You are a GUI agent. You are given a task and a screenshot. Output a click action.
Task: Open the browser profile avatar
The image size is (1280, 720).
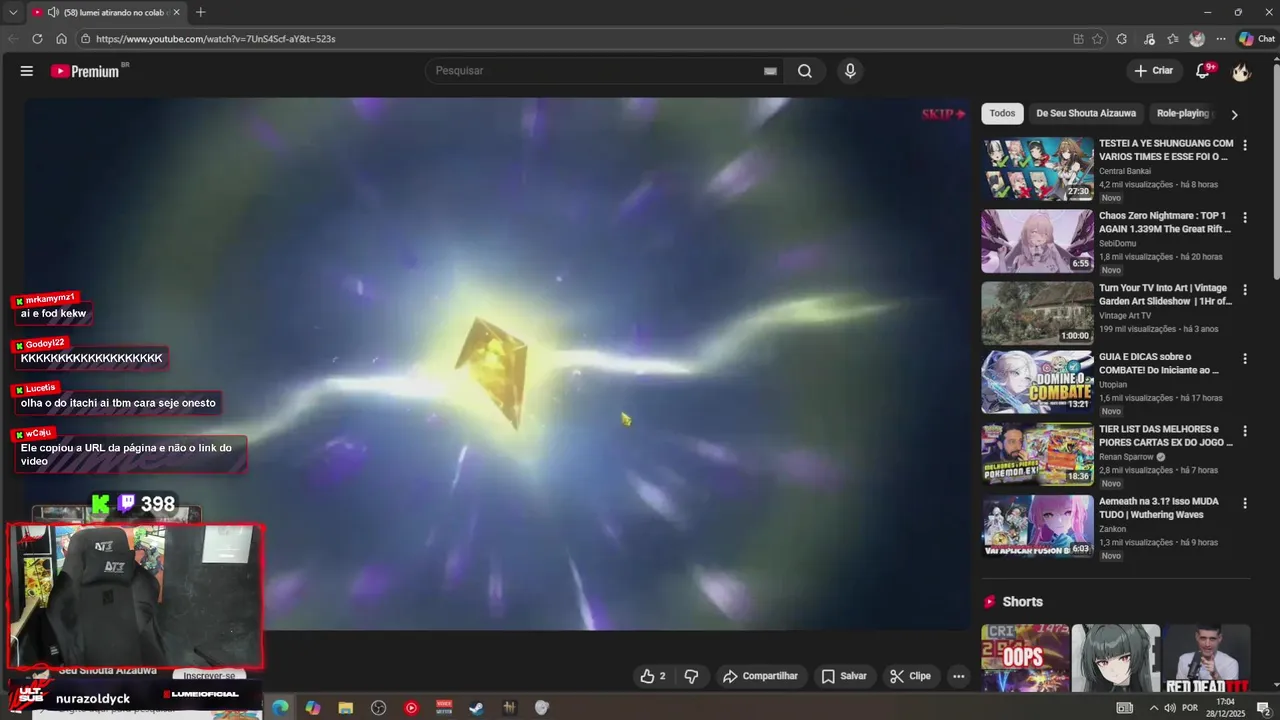click(x=1197, y=39)
